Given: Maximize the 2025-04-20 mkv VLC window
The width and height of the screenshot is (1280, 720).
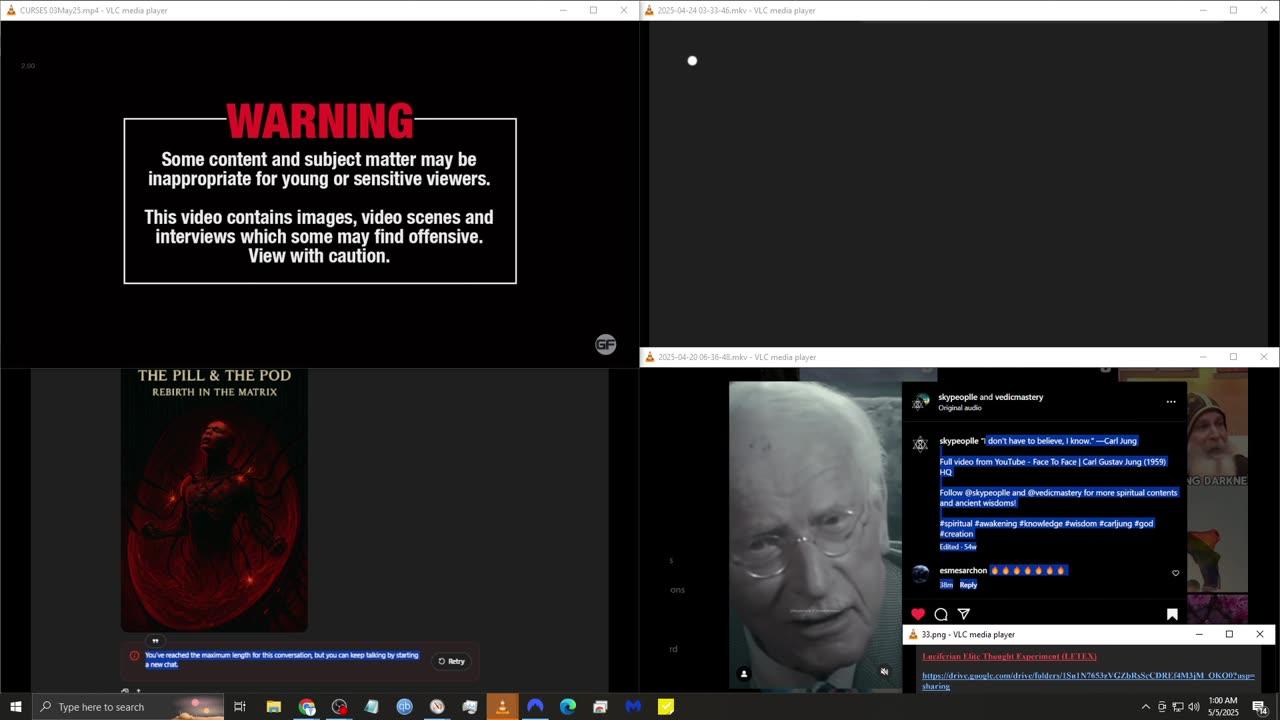Looking at the screenshot, I should coord(1233,357).
